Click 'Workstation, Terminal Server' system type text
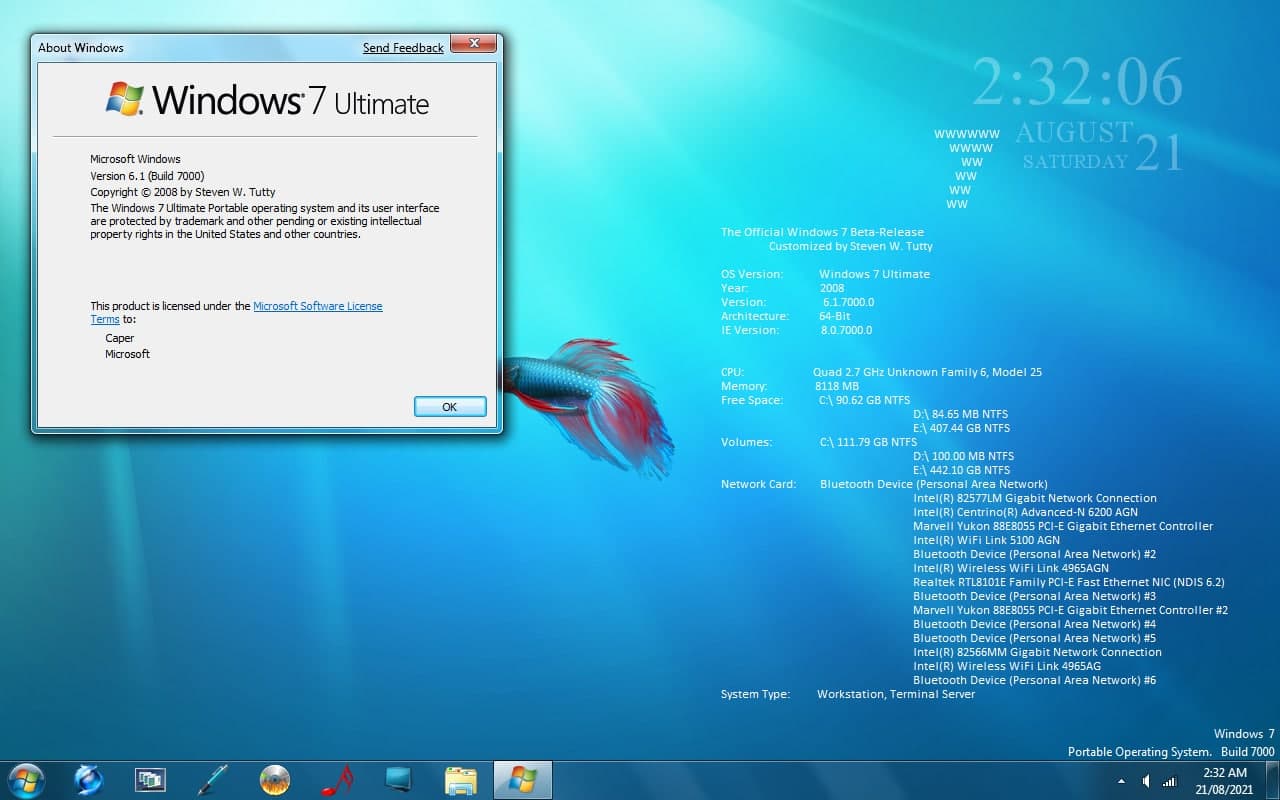 point(896,694)
